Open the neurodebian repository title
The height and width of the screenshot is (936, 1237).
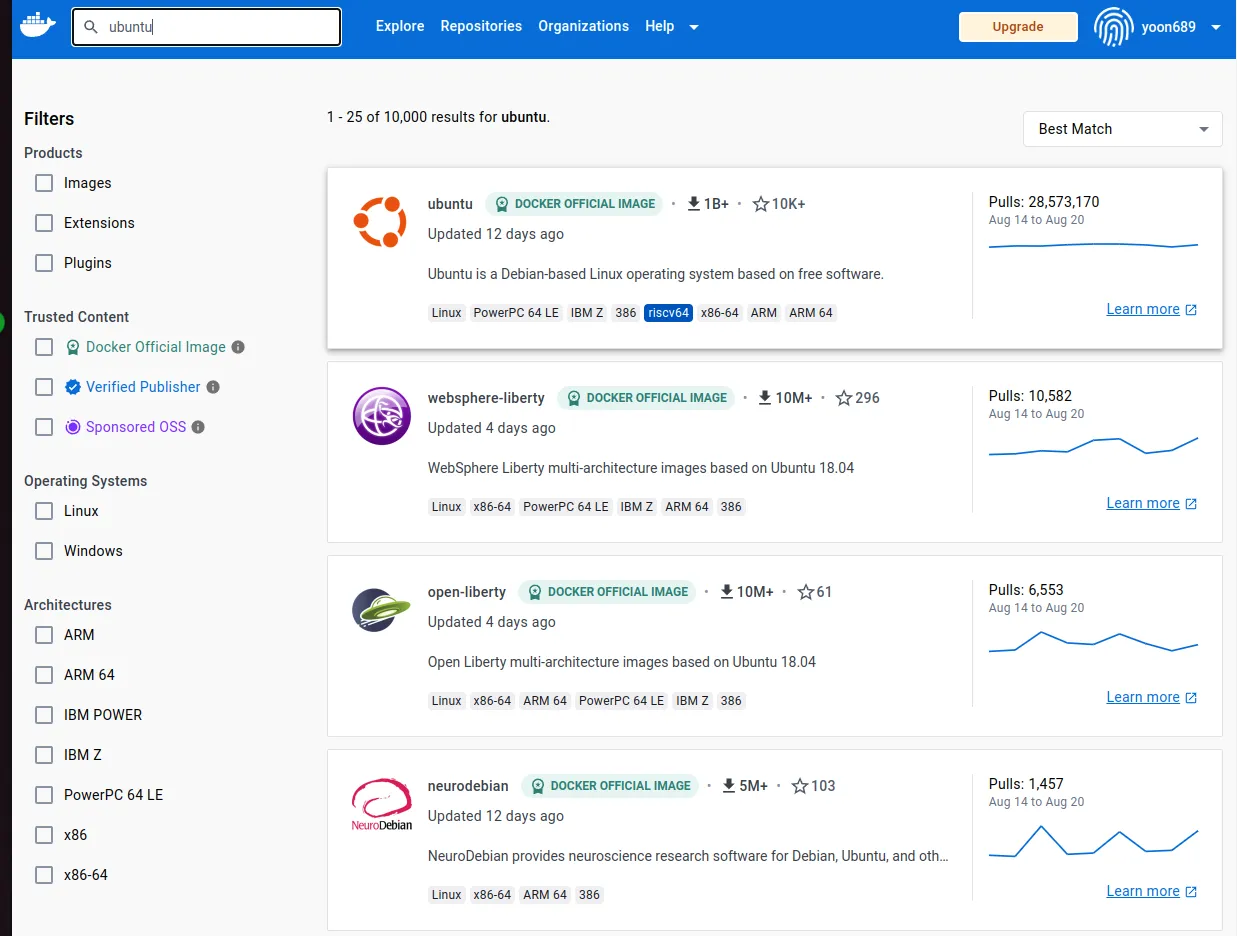click(x=468, y=786)
